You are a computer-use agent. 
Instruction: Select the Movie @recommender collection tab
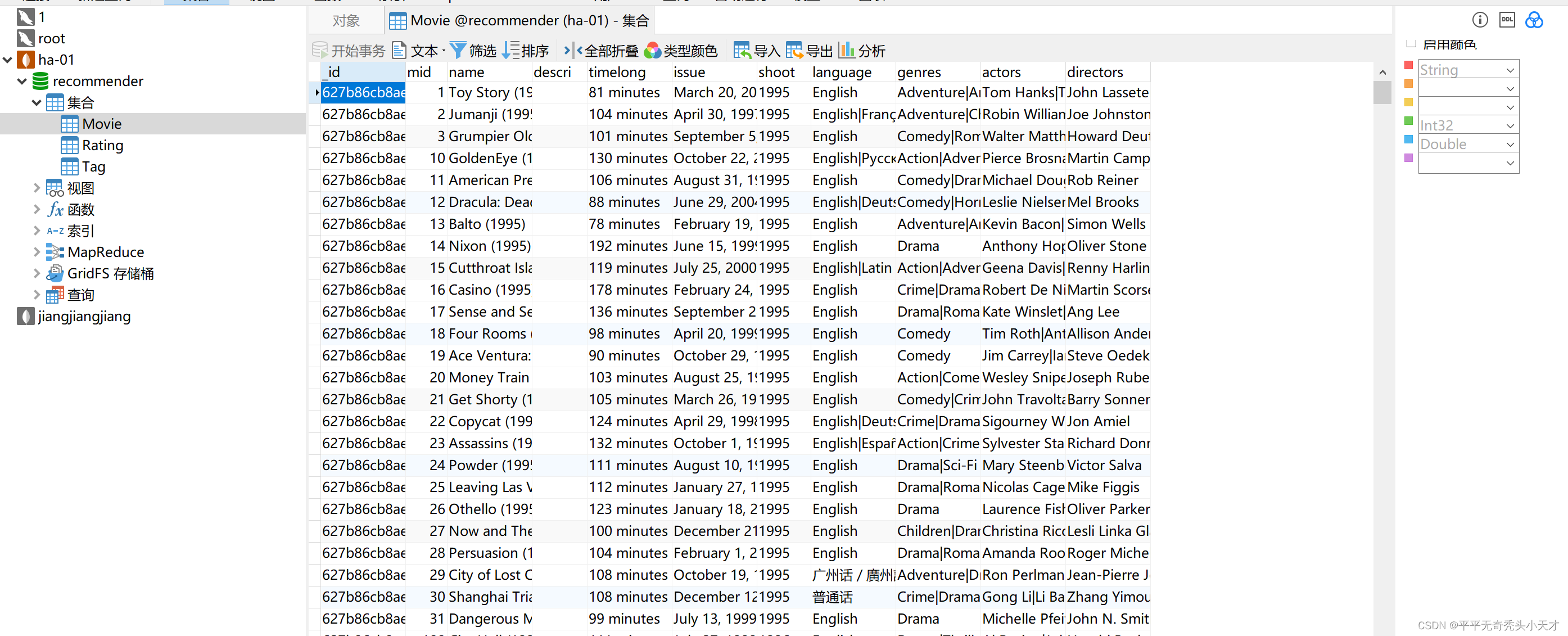pyautogui.click(x=519, y=21)
